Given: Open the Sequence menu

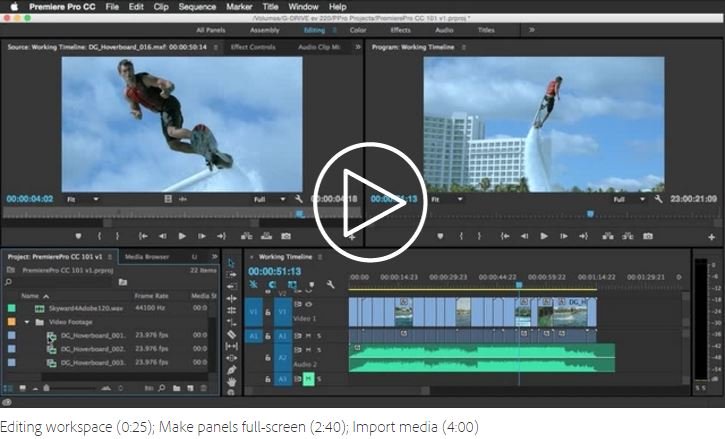Looking at the screenshot, I should [x=197, y=7].
